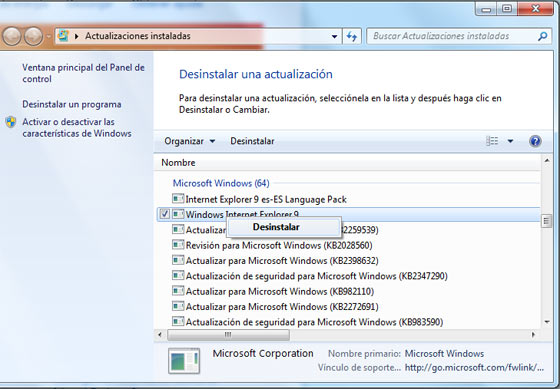
Task: Click the Back navigation arrow button
Action: coord(12,36)
